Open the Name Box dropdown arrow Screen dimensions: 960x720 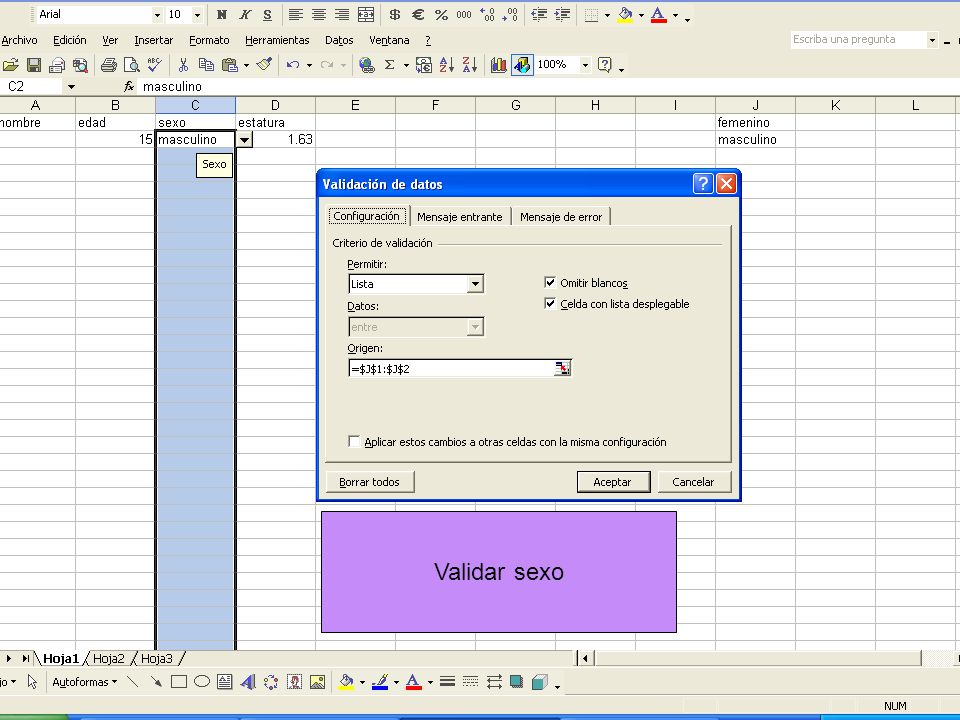pos(71,87)
